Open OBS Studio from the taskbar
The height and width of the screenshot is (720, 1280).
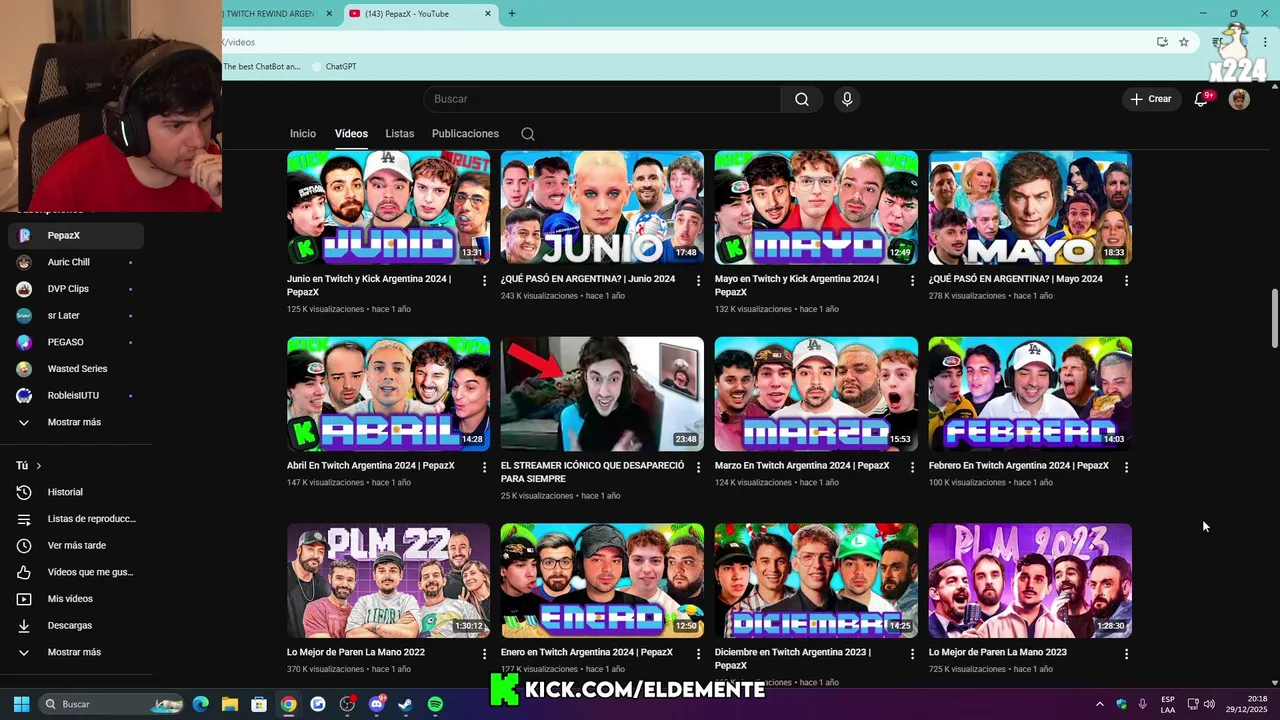pos(347,704)
